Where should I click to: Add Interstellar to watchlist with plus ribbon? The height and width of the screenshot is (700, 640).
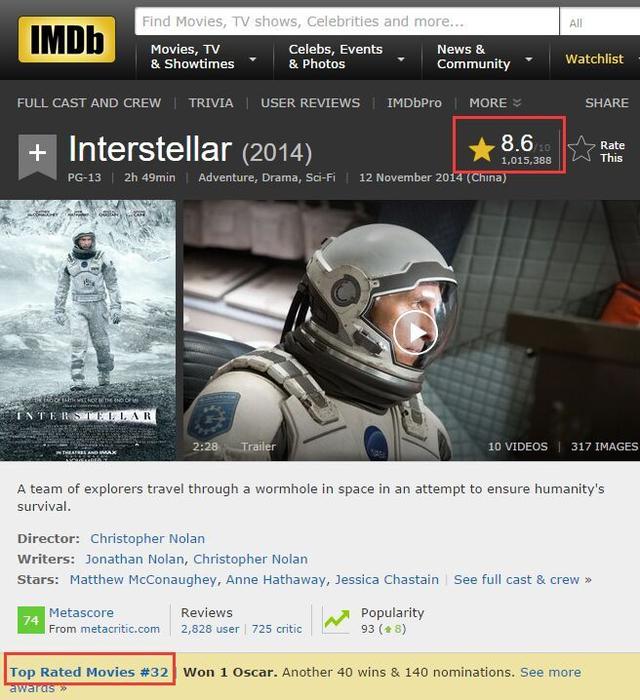coord(37,157)
